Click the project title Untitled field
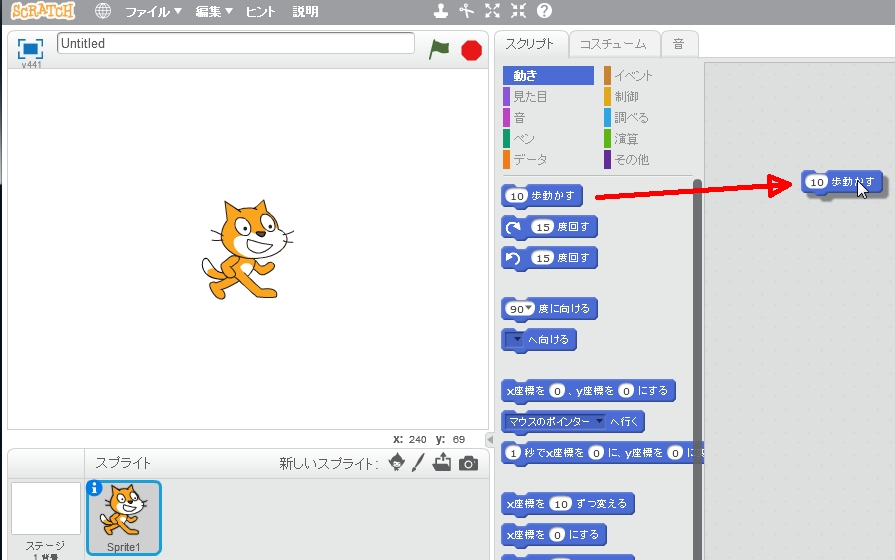The image size is (895, 560). coord(236,43)
